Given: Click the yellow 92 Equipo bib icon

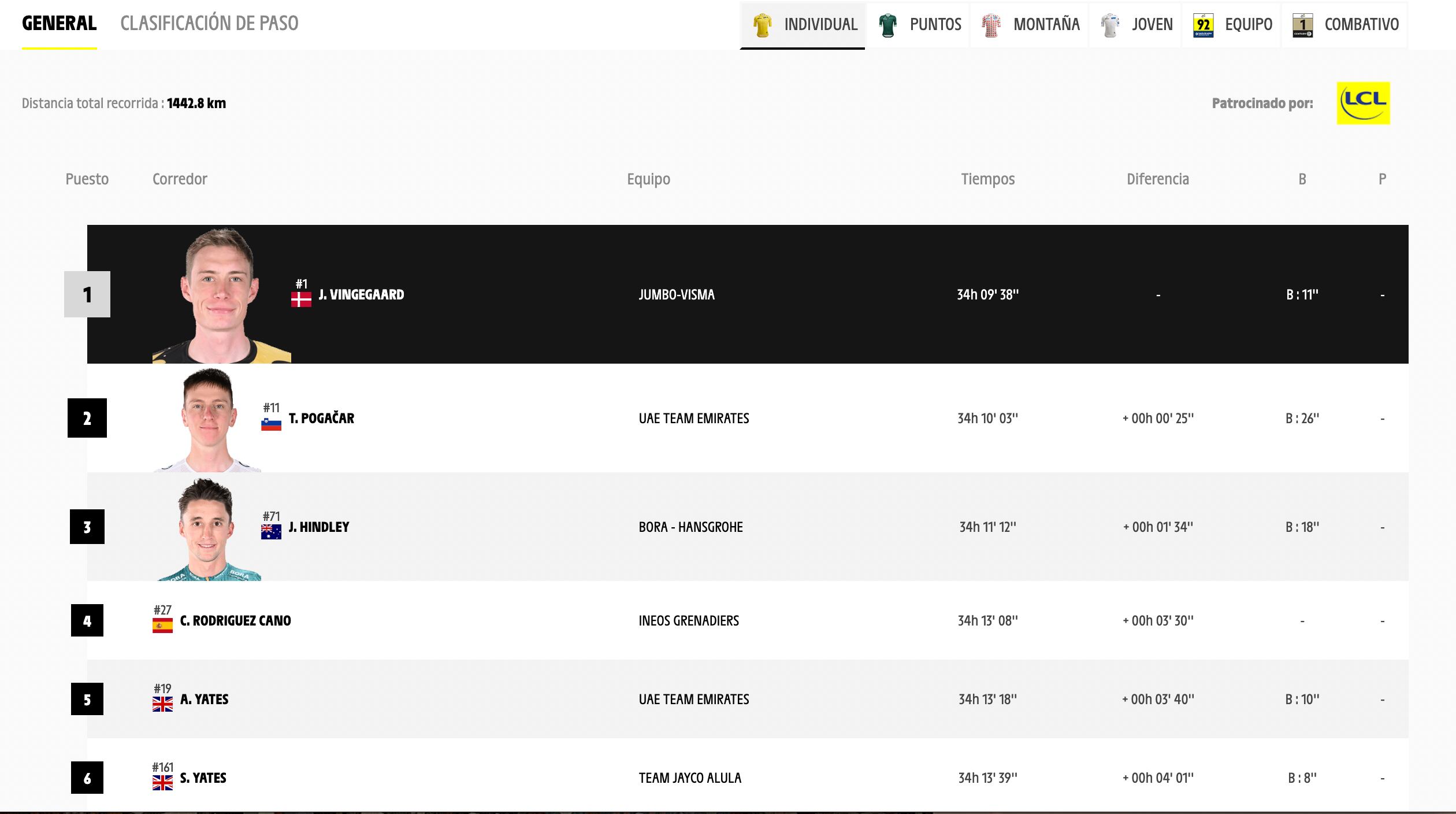Looking at the screenshot, I should point(1203,25).
